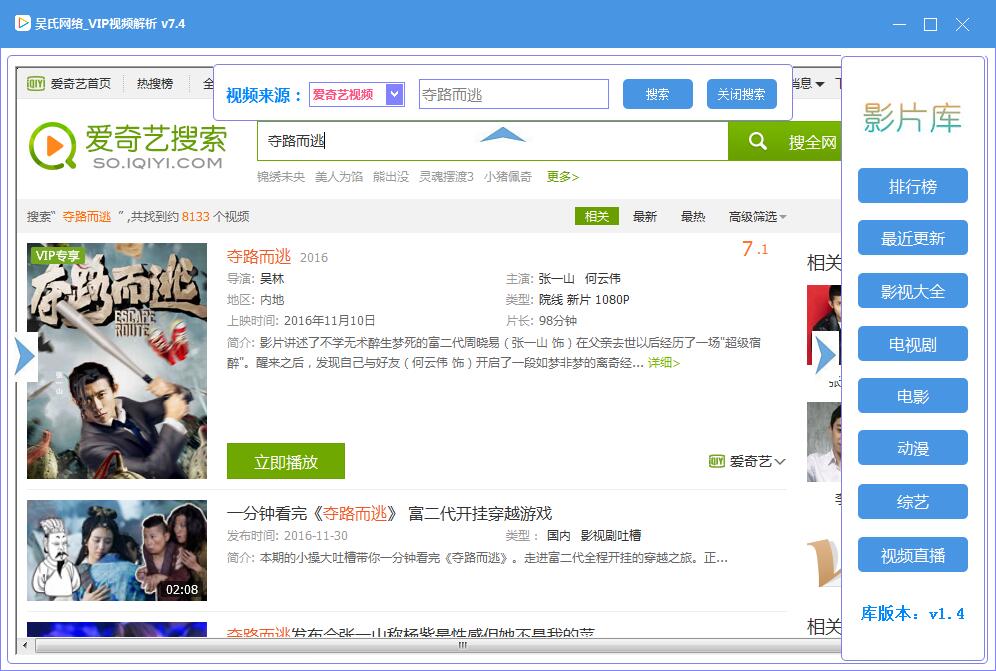Viewport: 996px width, 671px height.
Task: Click the horizontal scrollbar thumb
Action: (x=438, y=646)
